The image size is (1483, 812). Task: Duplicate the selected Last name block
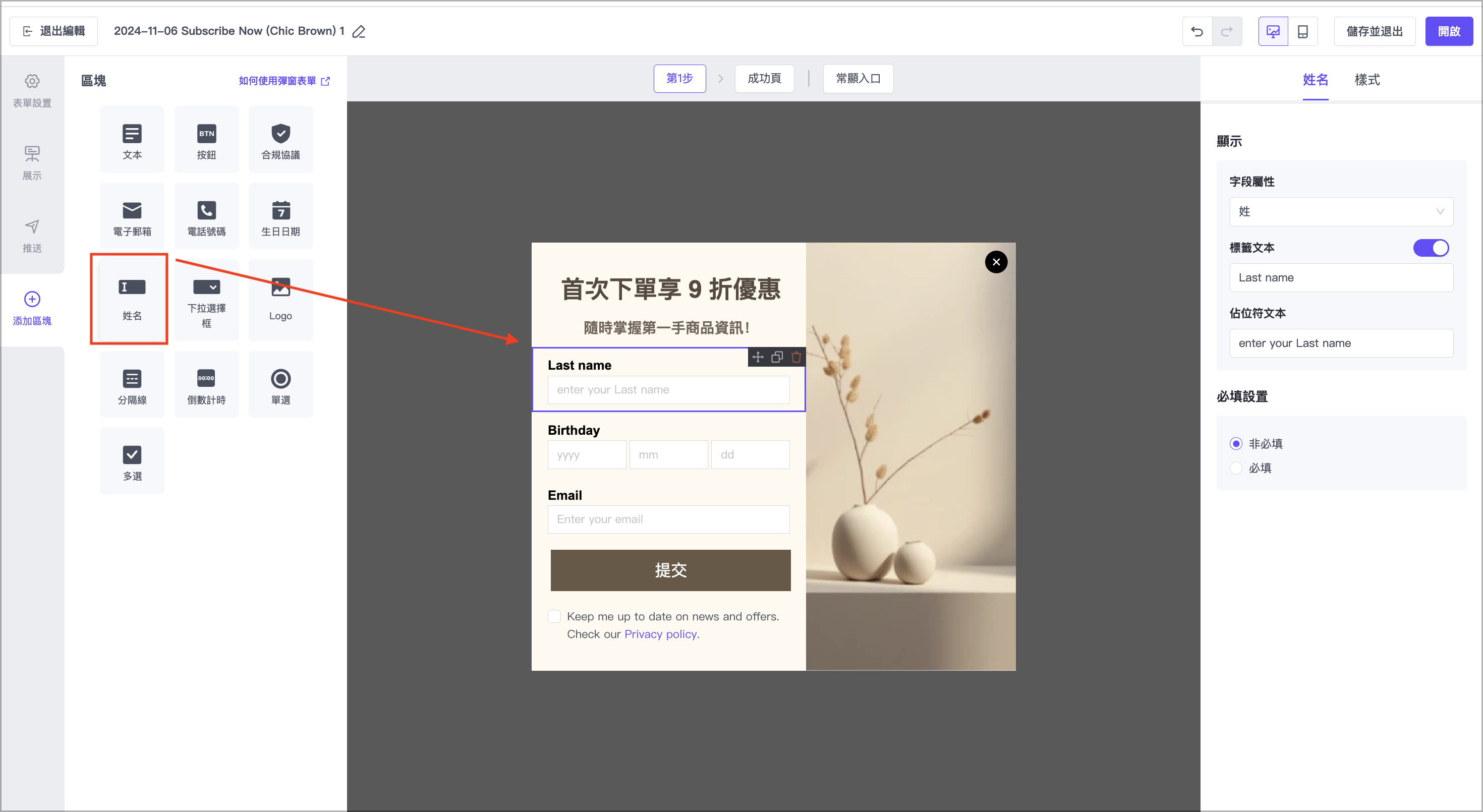click(777, 358)
